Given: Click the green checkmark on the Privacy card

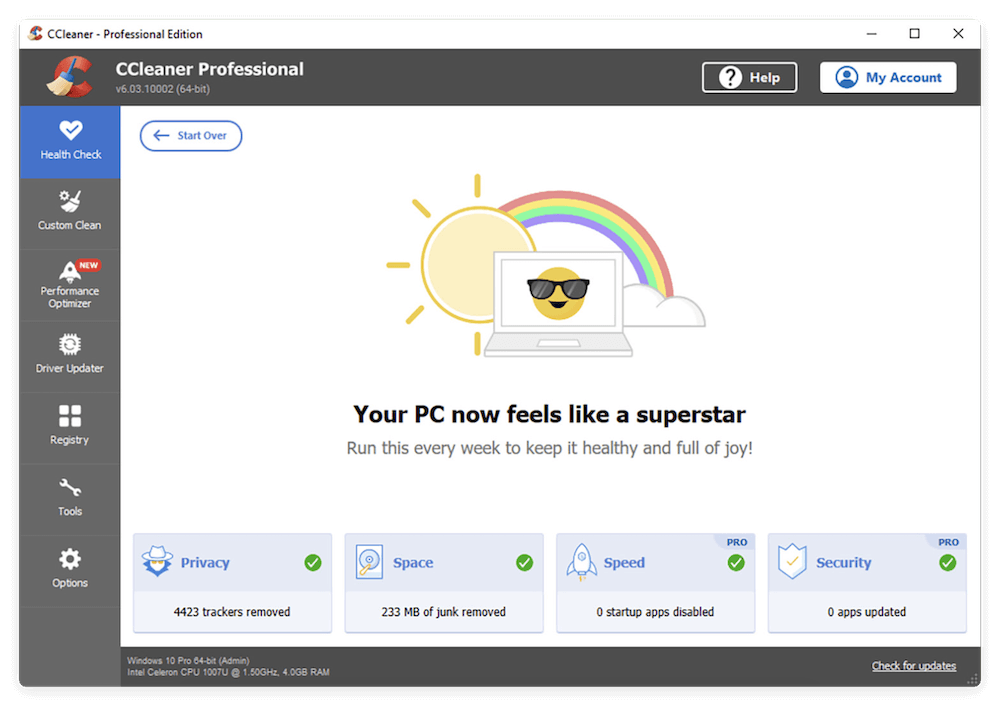Looking at the screenshot, I should pyautogui.click(x=311, y=562).
